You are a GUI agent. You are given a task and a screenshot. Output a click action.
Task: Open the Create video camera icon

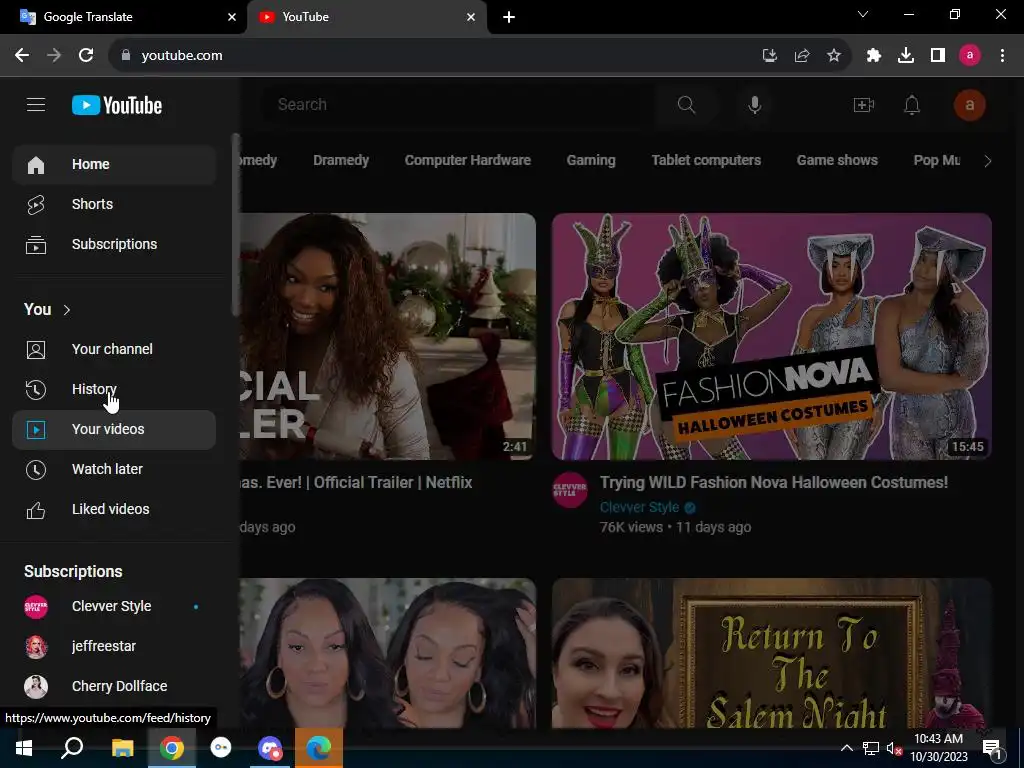[863, 104]
